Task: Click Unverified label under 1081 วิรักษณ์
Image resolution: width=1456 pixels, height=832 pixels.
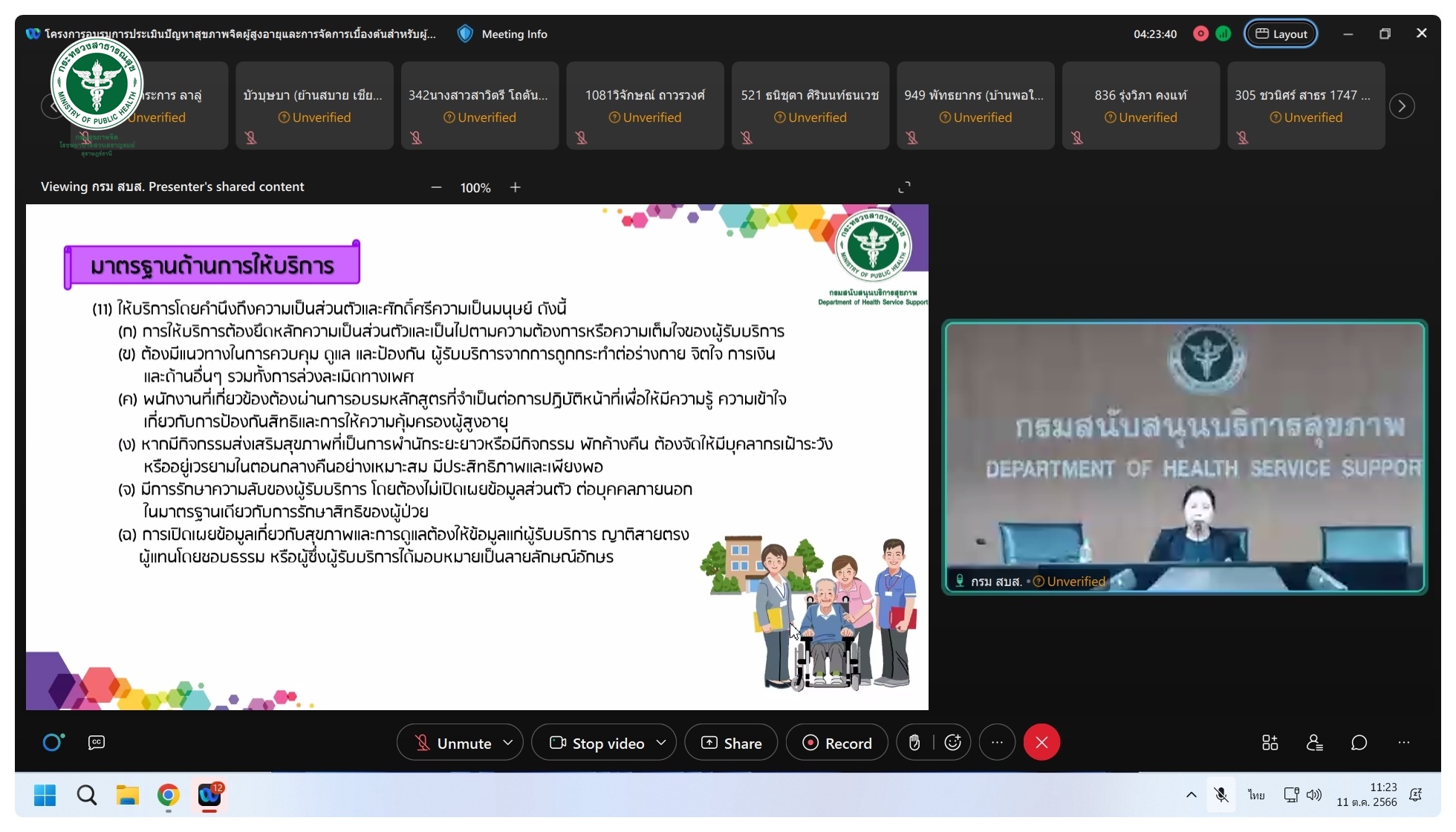Action: (645, 117)
